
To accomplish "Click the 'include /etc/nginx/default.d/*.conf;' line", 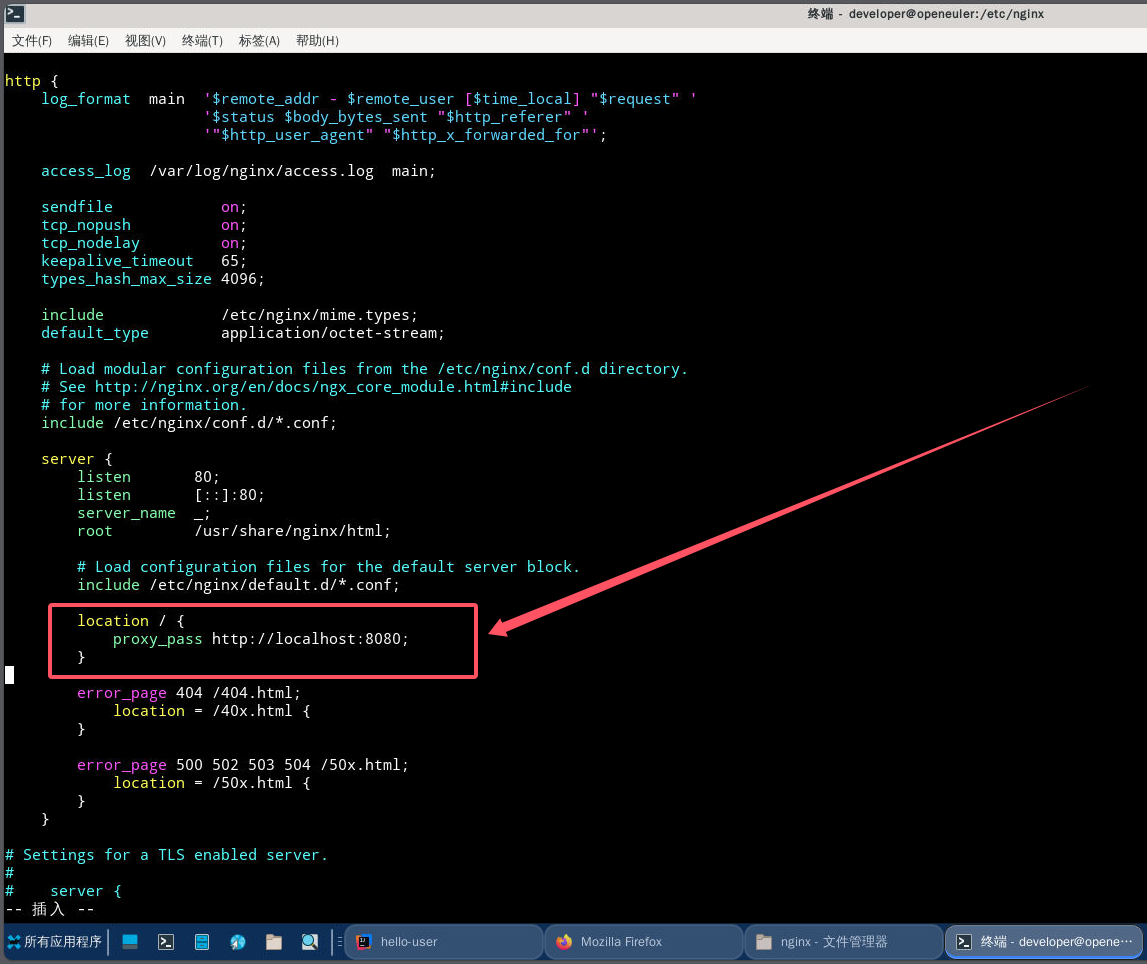I will coord(238,585).
